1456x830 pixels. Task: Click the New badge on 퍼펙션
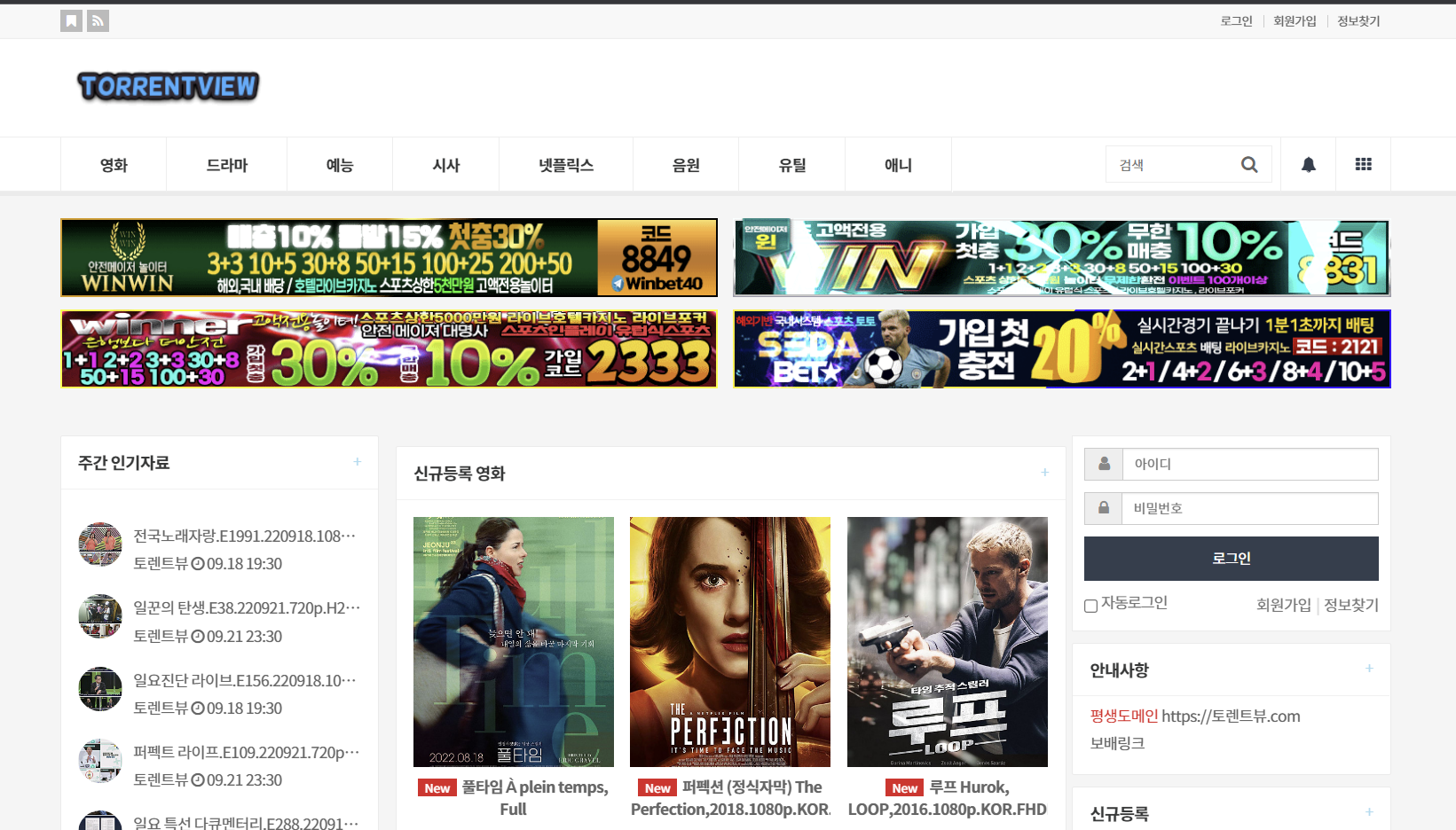pyautogui.click(x=657, y=787)
